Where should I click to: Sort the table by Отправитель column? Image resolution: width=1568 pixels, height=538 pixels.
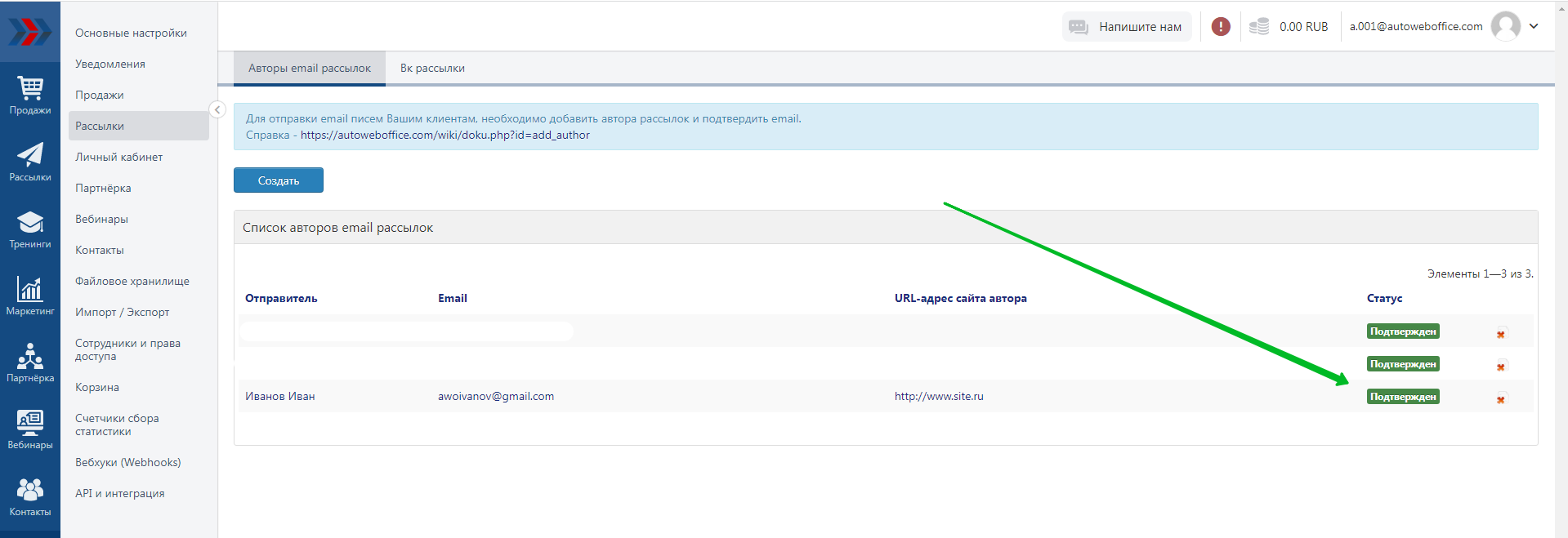click(x=281, y=299)
